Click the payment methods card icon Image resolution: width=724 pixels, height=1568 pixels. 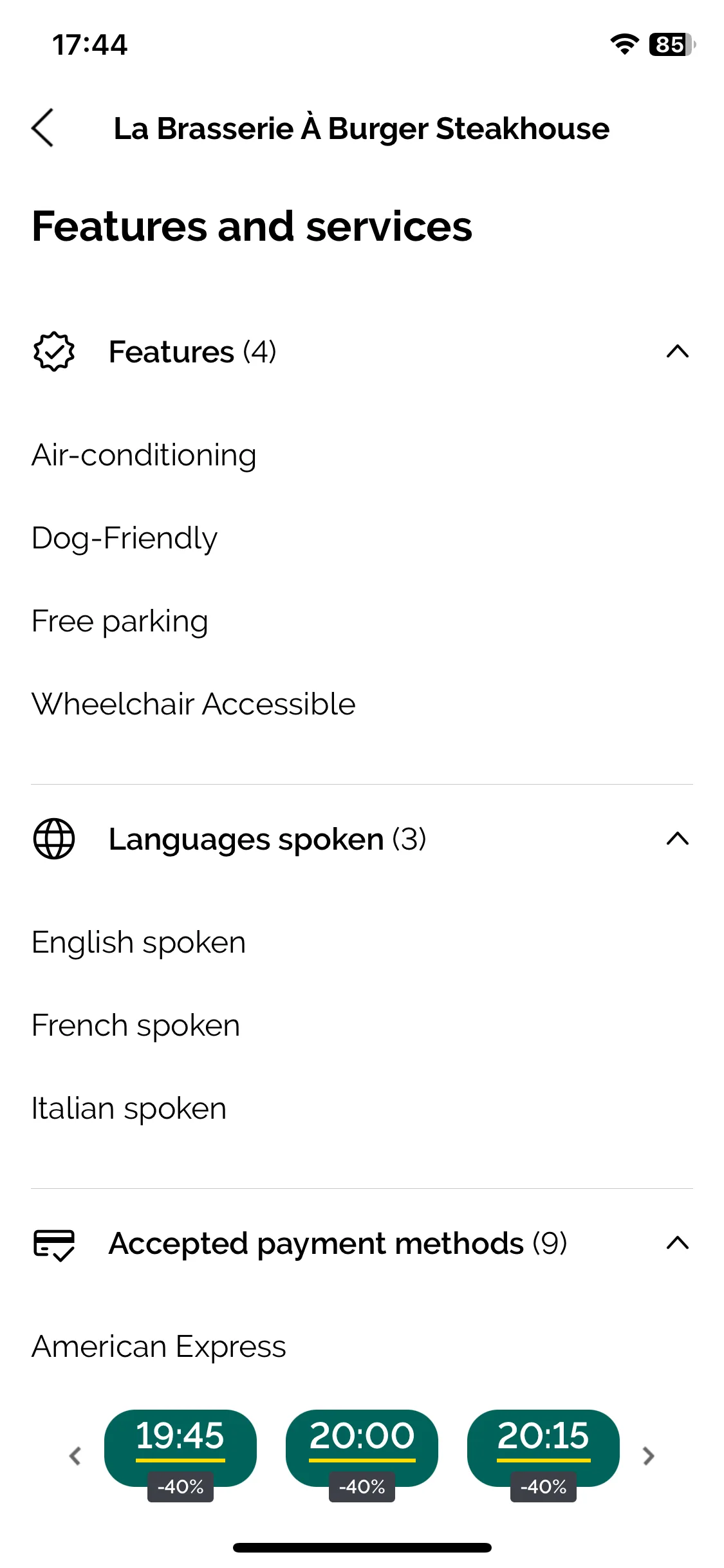54,1244
